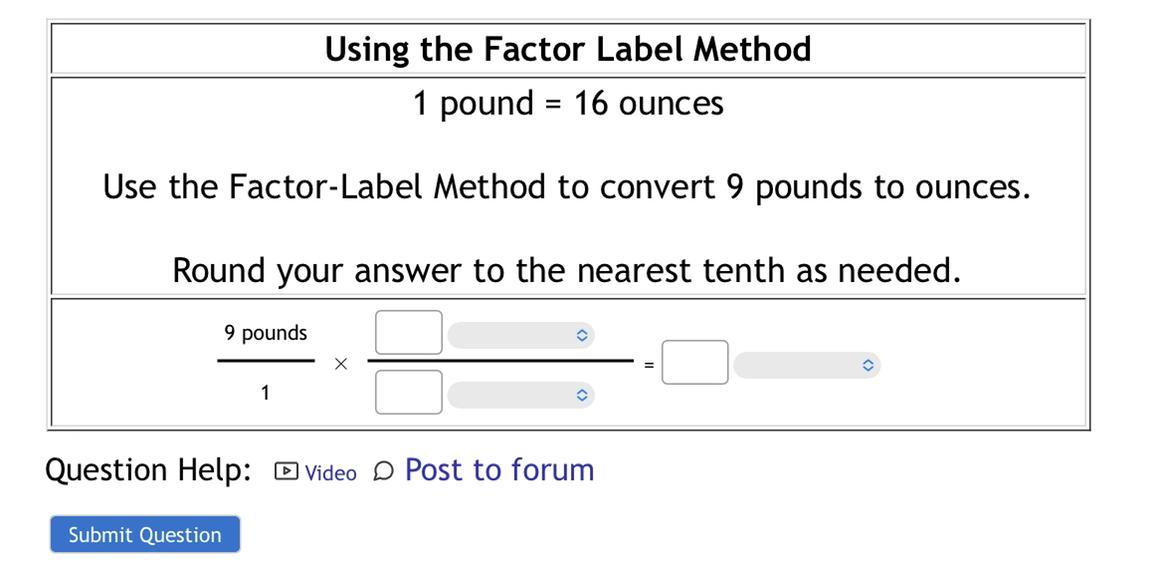Image resolution: width=1164 pixels, height=582 pixels.
Task: Click the numerator unit selector chevron arrows
Action: tap(582, 336)
